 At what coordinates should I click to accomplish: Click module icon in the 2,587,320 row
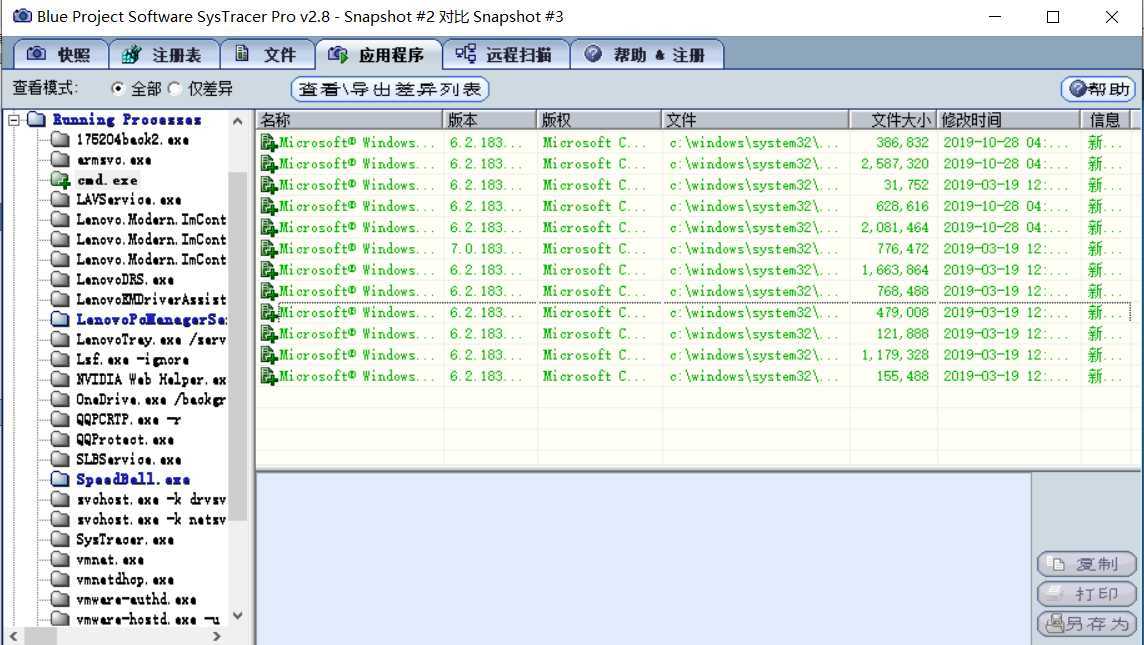(269, 163)
